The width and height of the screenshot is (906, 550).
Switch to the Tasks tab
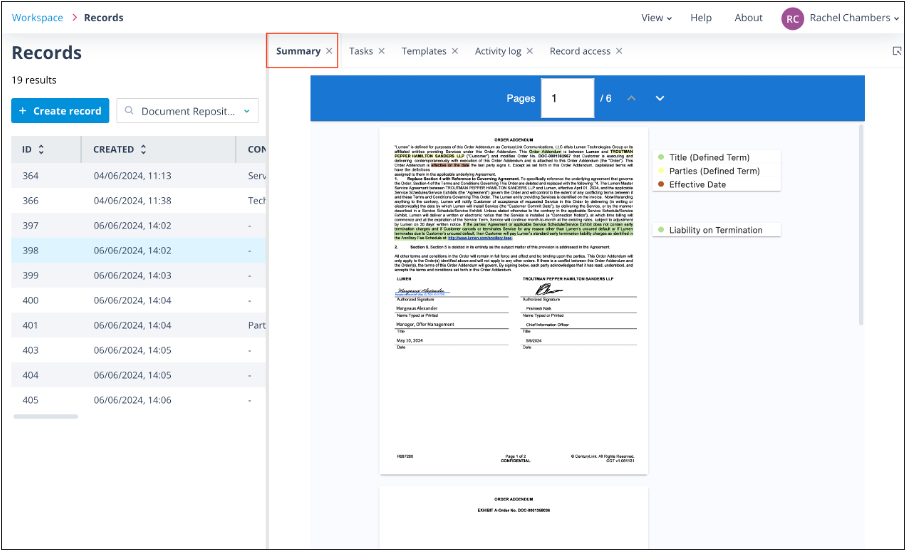(361, 51)
